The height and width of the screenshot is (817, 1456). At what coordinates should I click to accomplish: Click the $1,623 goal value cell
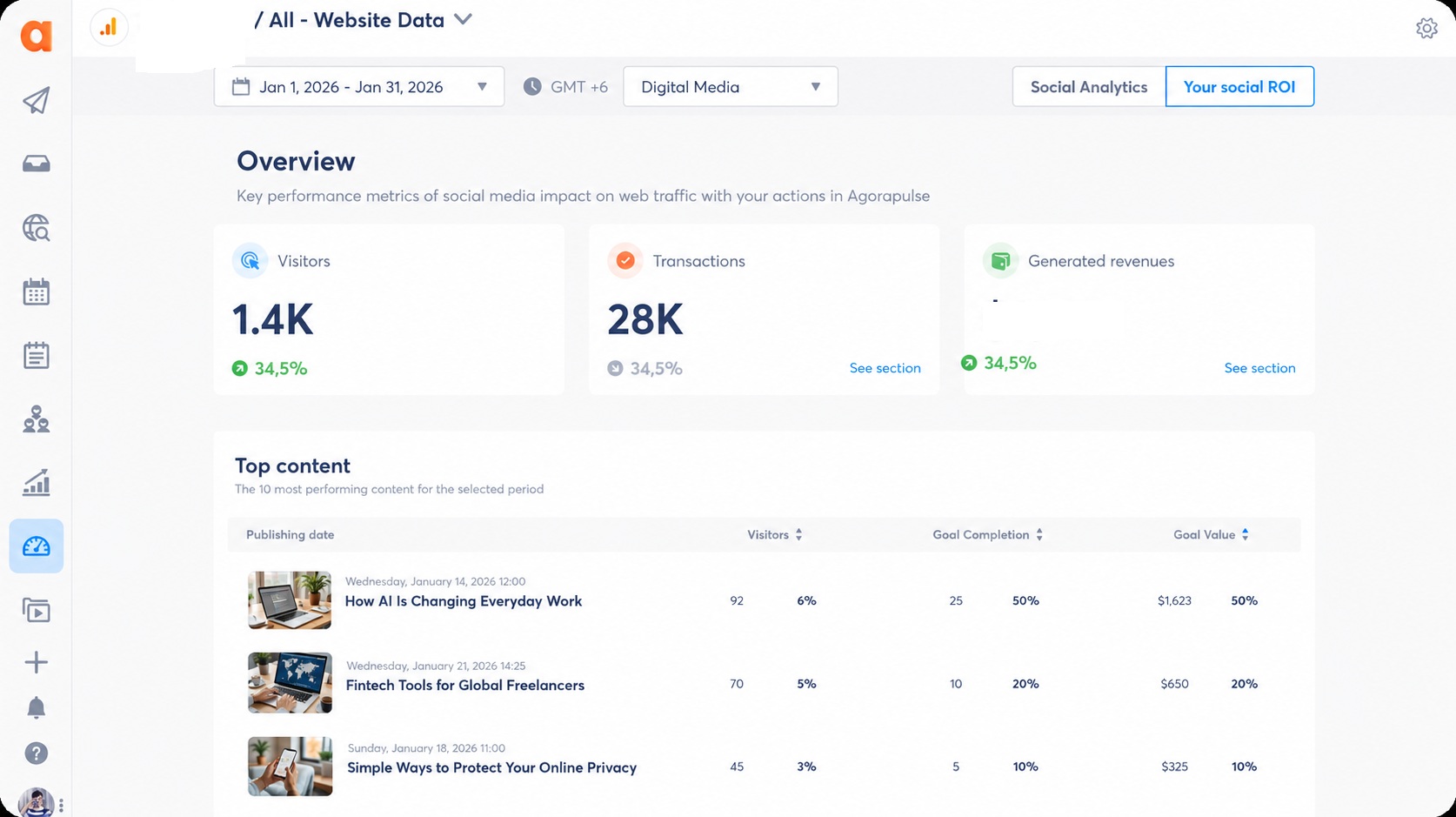point(1174,601)
